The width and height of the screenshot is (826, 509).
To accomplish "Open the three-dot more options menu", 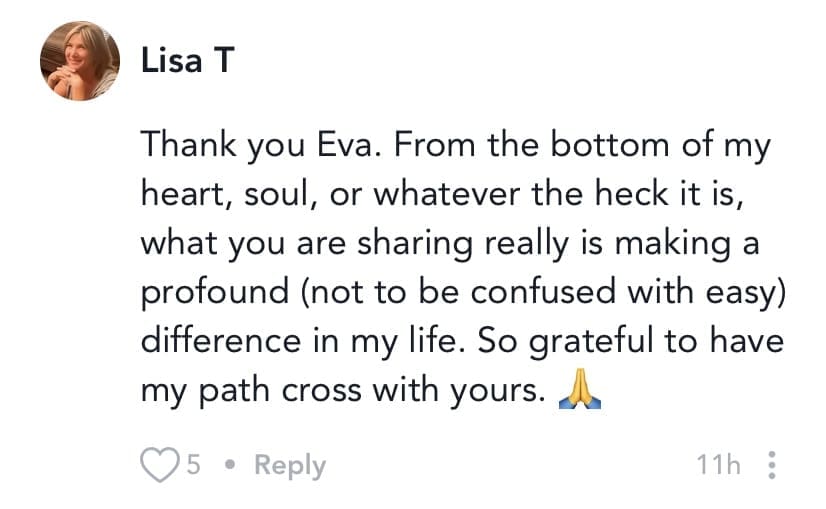I will pos(770,466).
